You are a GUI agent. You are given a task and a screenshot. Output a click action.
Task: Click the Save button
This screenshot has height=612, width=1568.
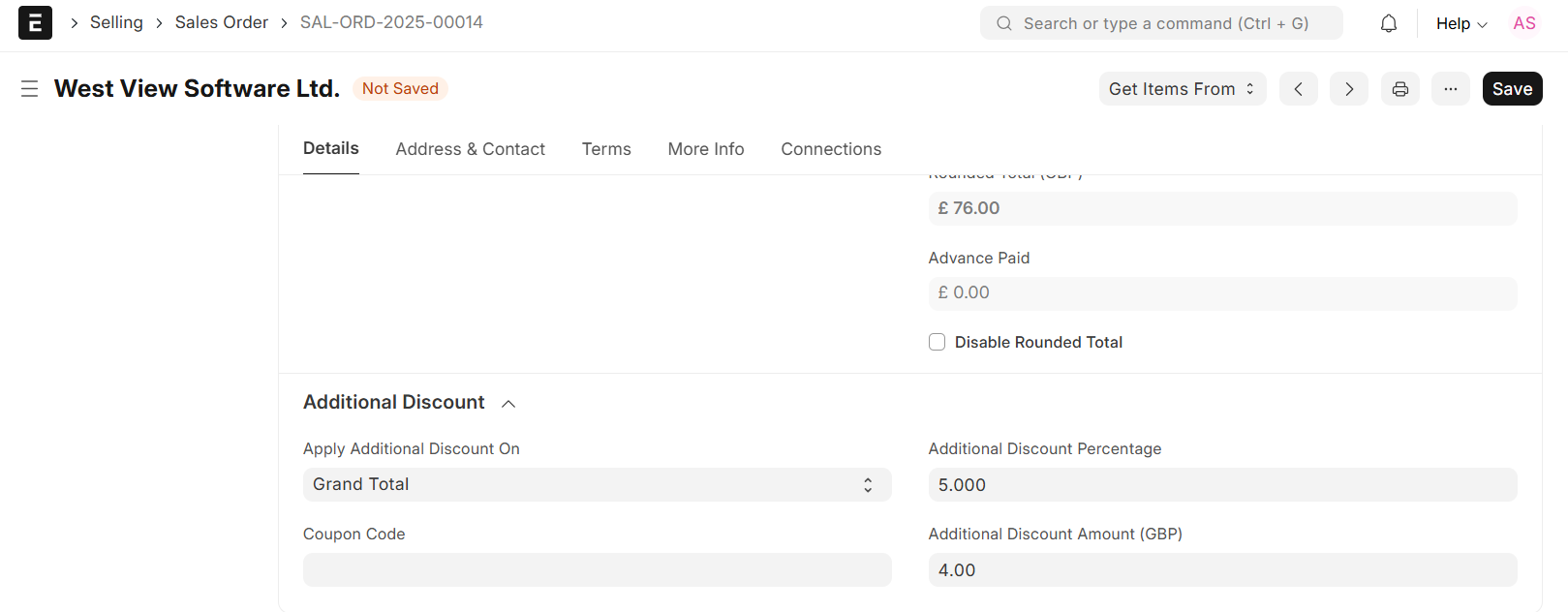click(1511, 89)
